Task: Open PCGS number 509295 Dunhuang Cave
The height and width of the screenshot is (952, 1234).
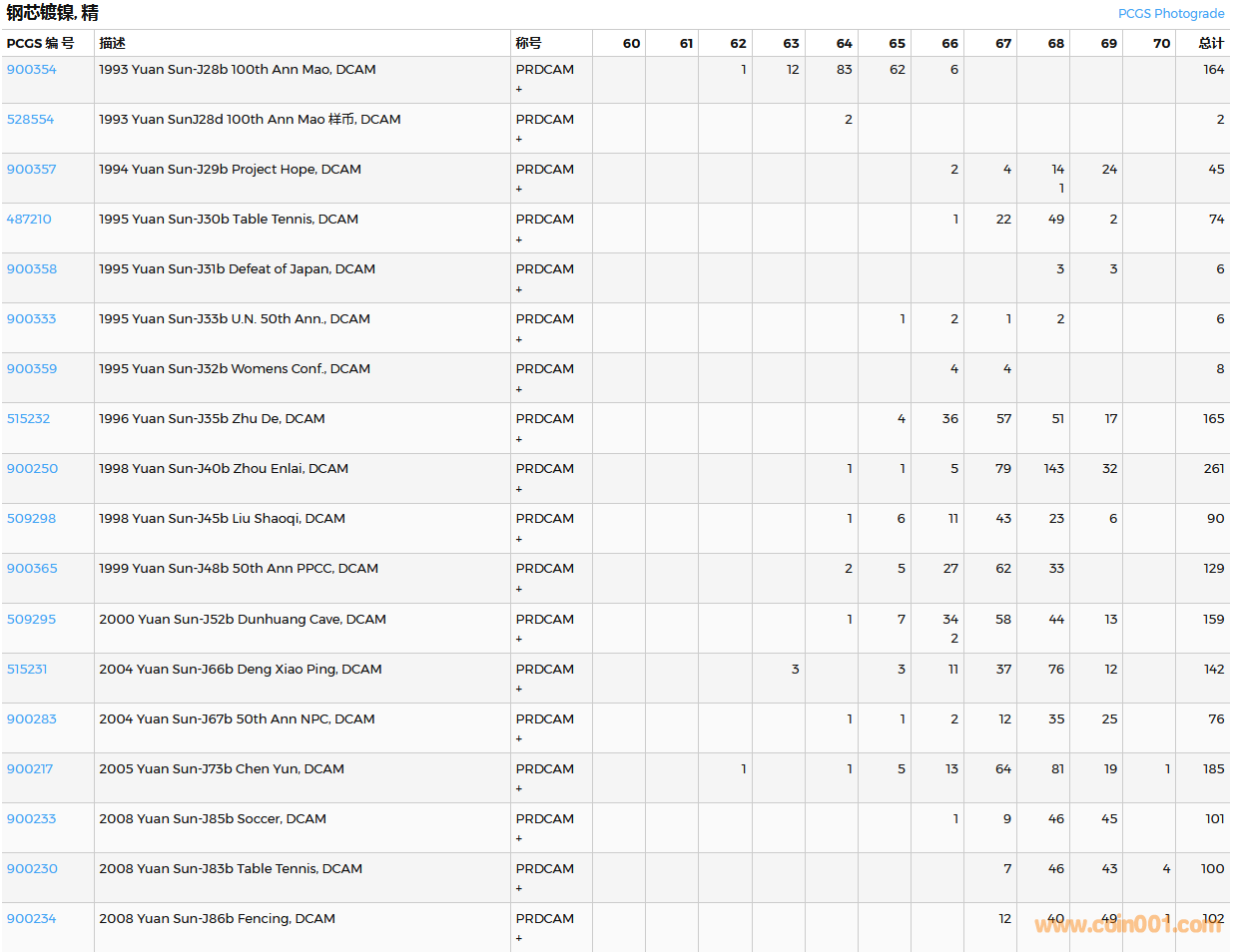Action: [32, 620]
